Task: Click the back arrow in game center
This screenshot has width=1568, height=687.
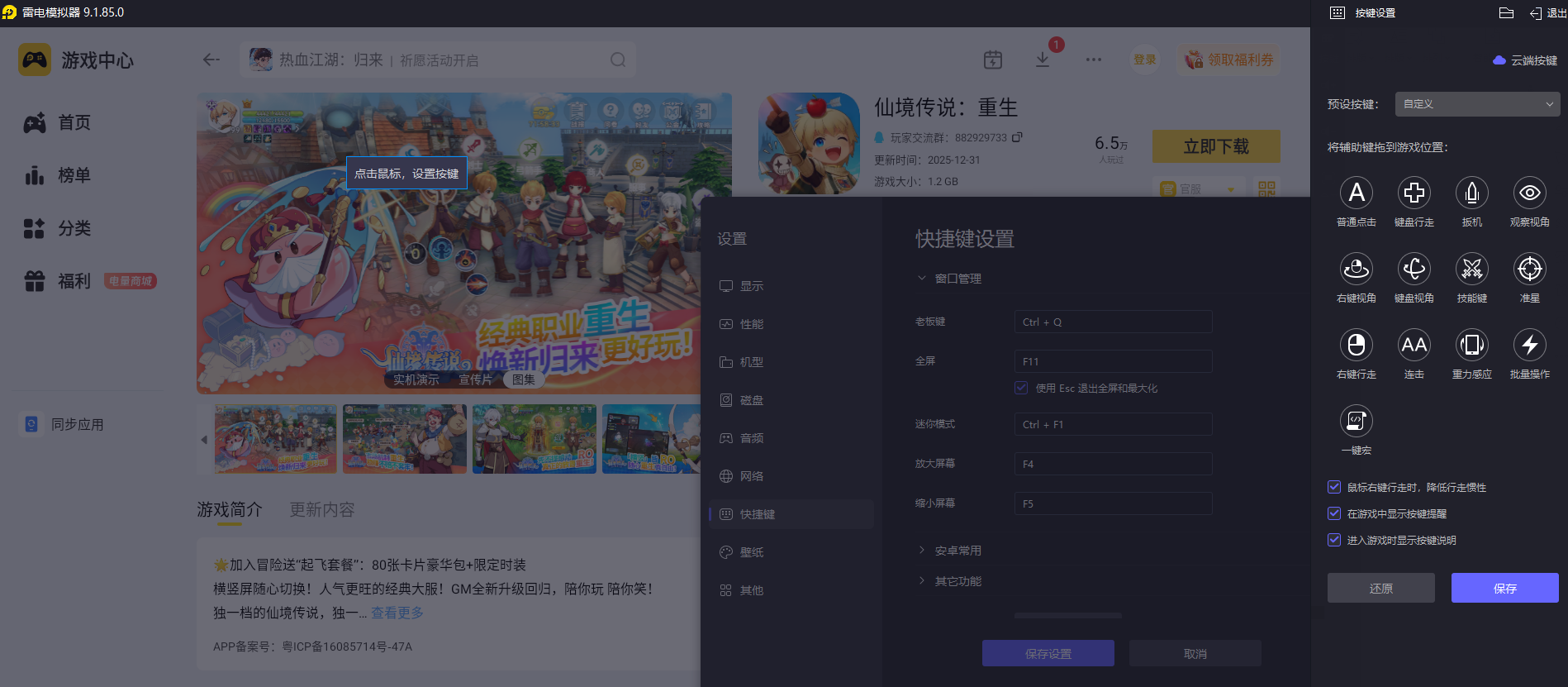Action: coord(211,60)
